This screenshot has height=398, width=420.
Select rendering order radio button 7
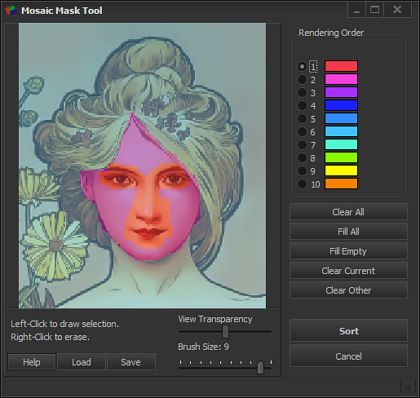coord(302,145)
